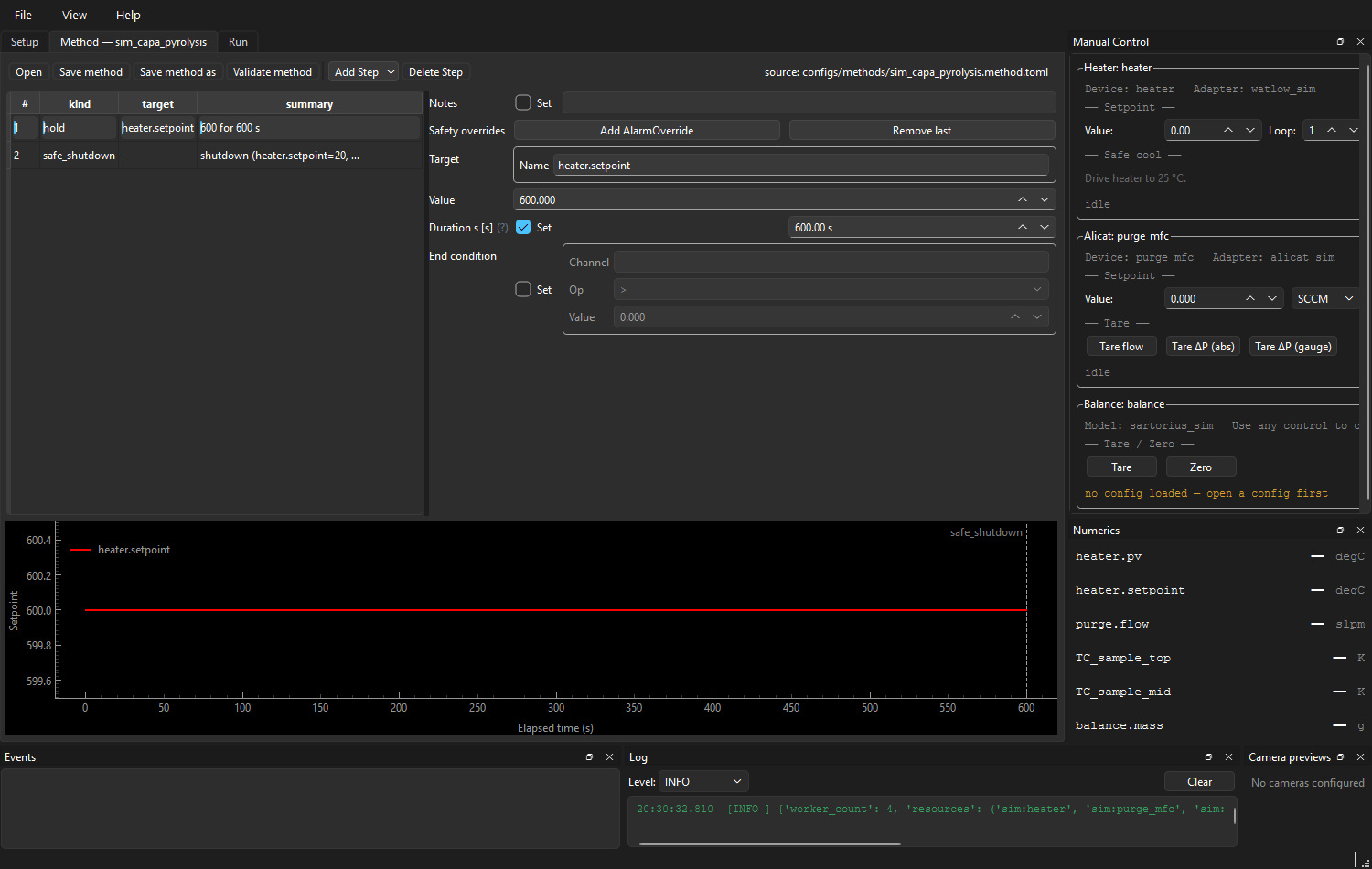Float the Numerics panel

(1340, 531)
